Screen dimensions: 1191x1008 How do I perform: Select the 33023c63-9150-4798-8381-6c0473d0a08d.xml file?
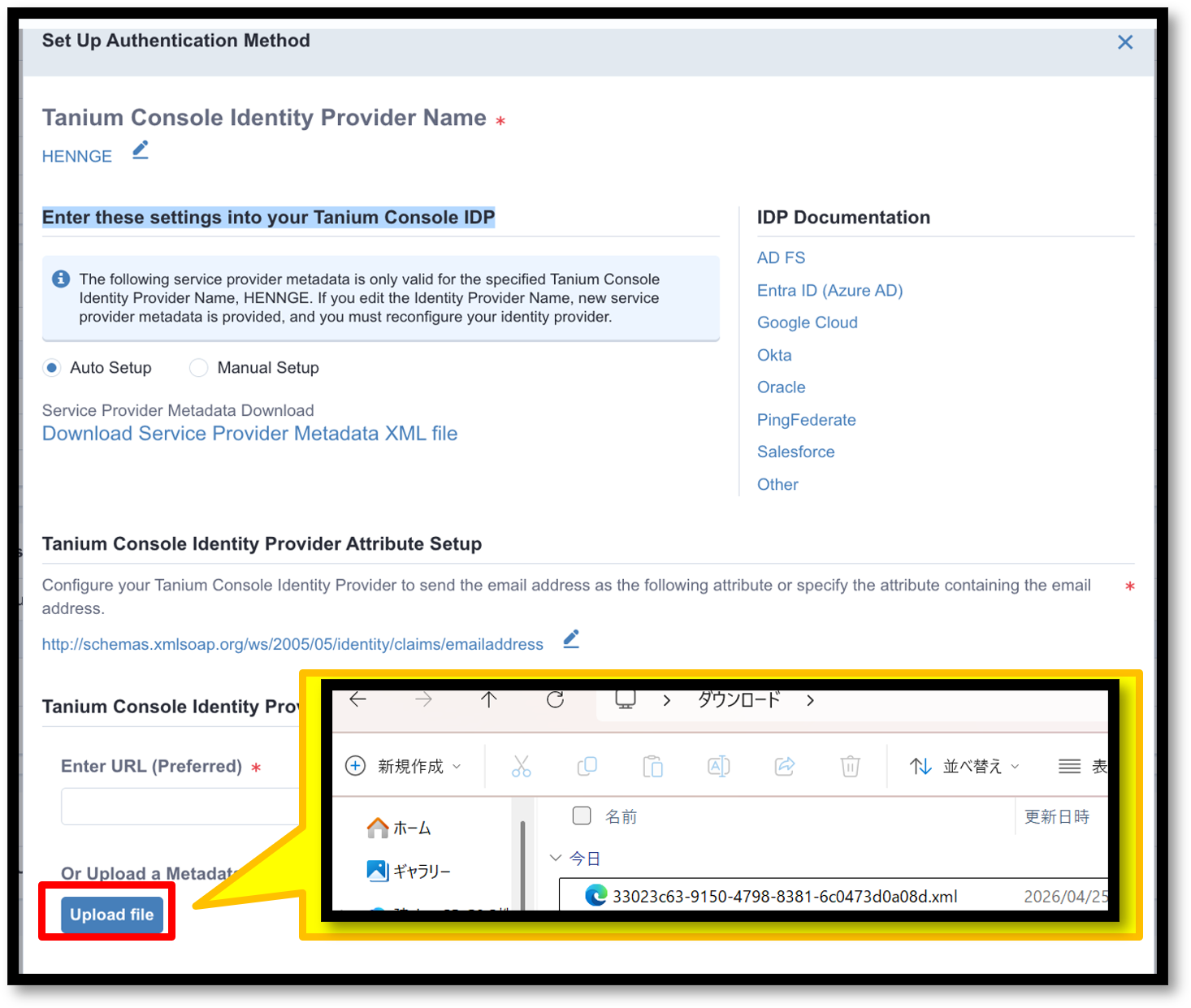[834, 895]
